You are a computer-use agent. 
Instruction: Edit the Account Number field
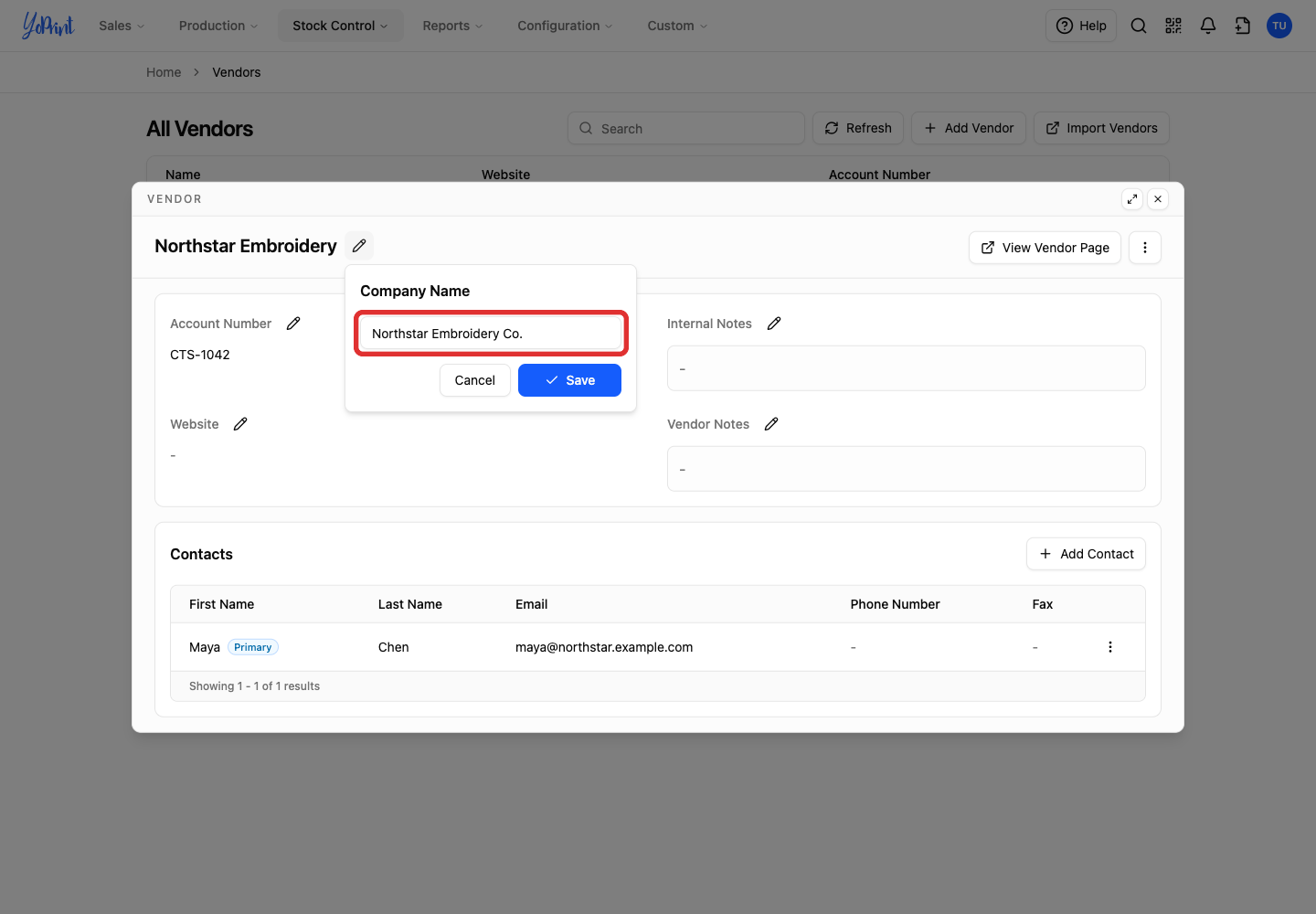(x=293, y=324)
